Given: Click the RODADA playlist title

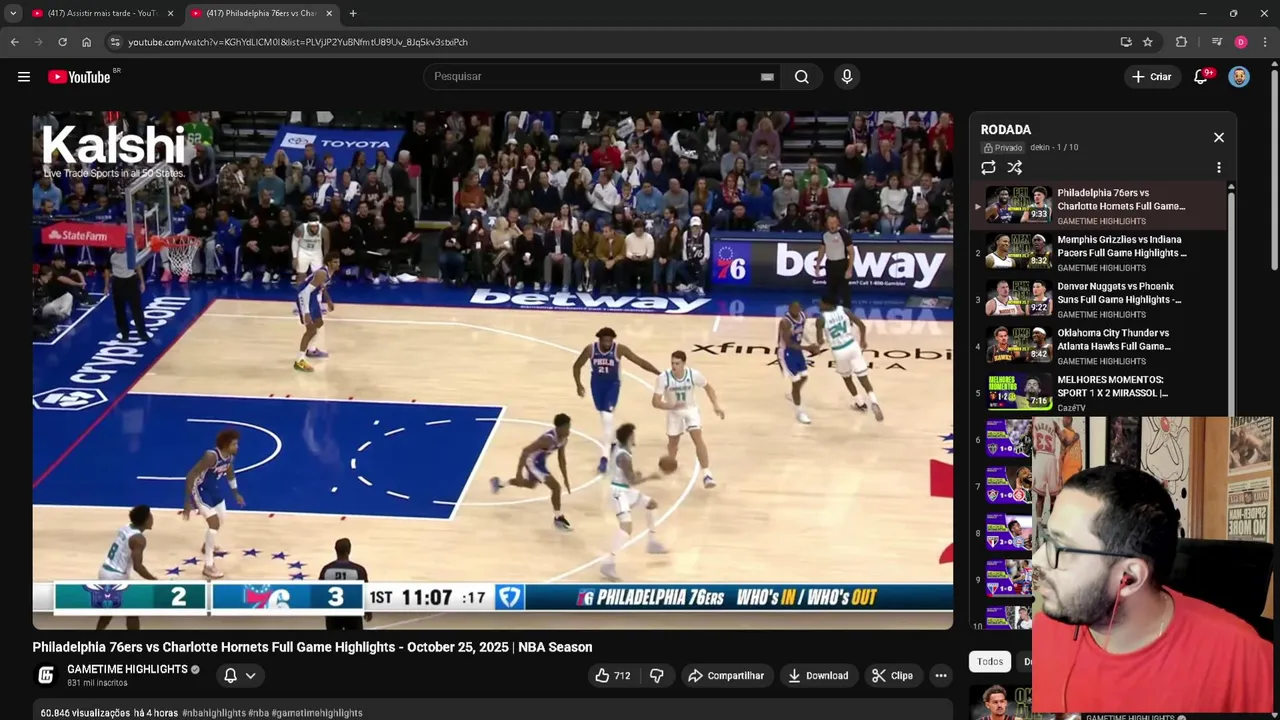Looking at the screenshot, I should pos(1005,130).
